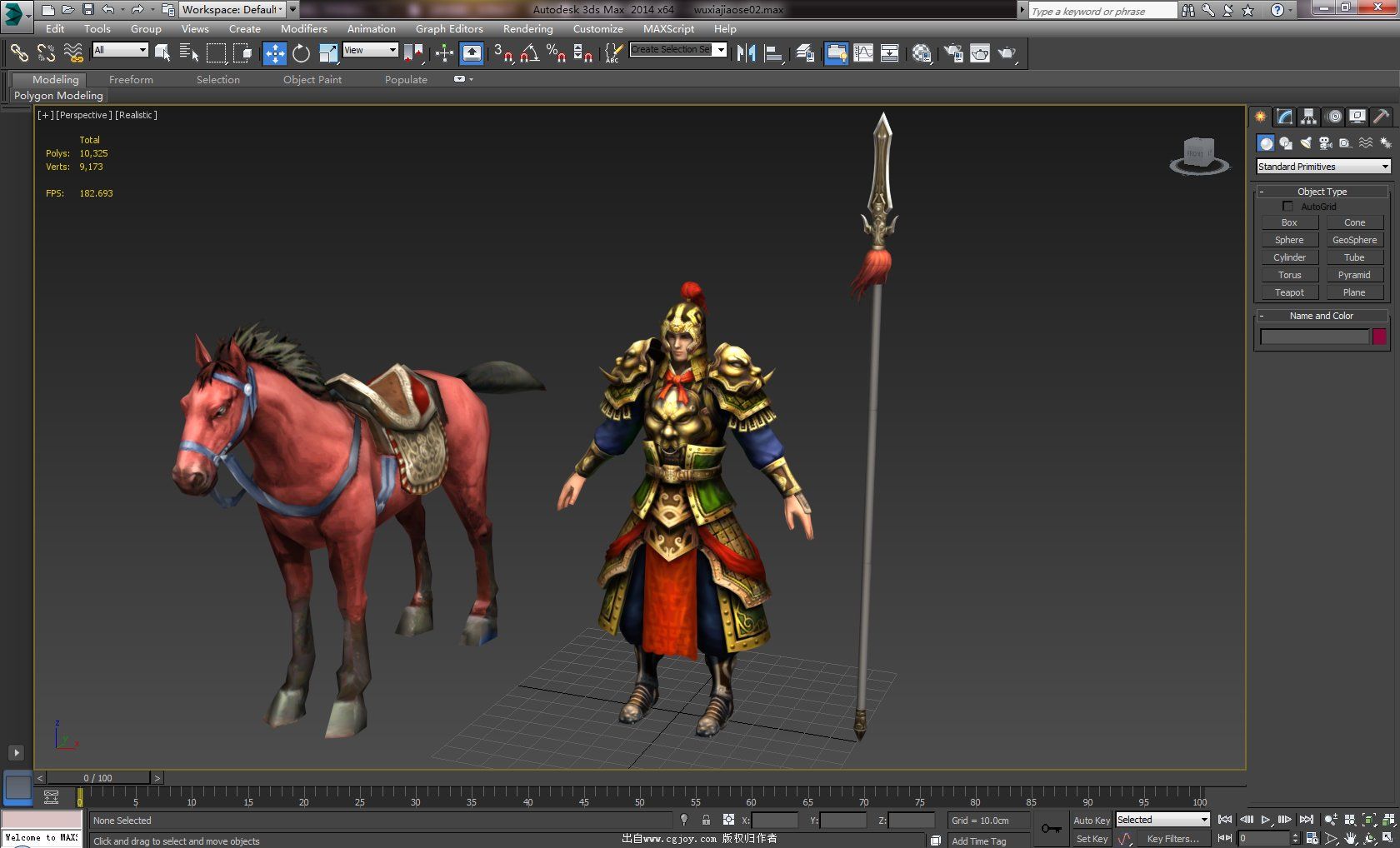
Task: Click the time slider 0 / 100 handle
Action: click(97, 778)
